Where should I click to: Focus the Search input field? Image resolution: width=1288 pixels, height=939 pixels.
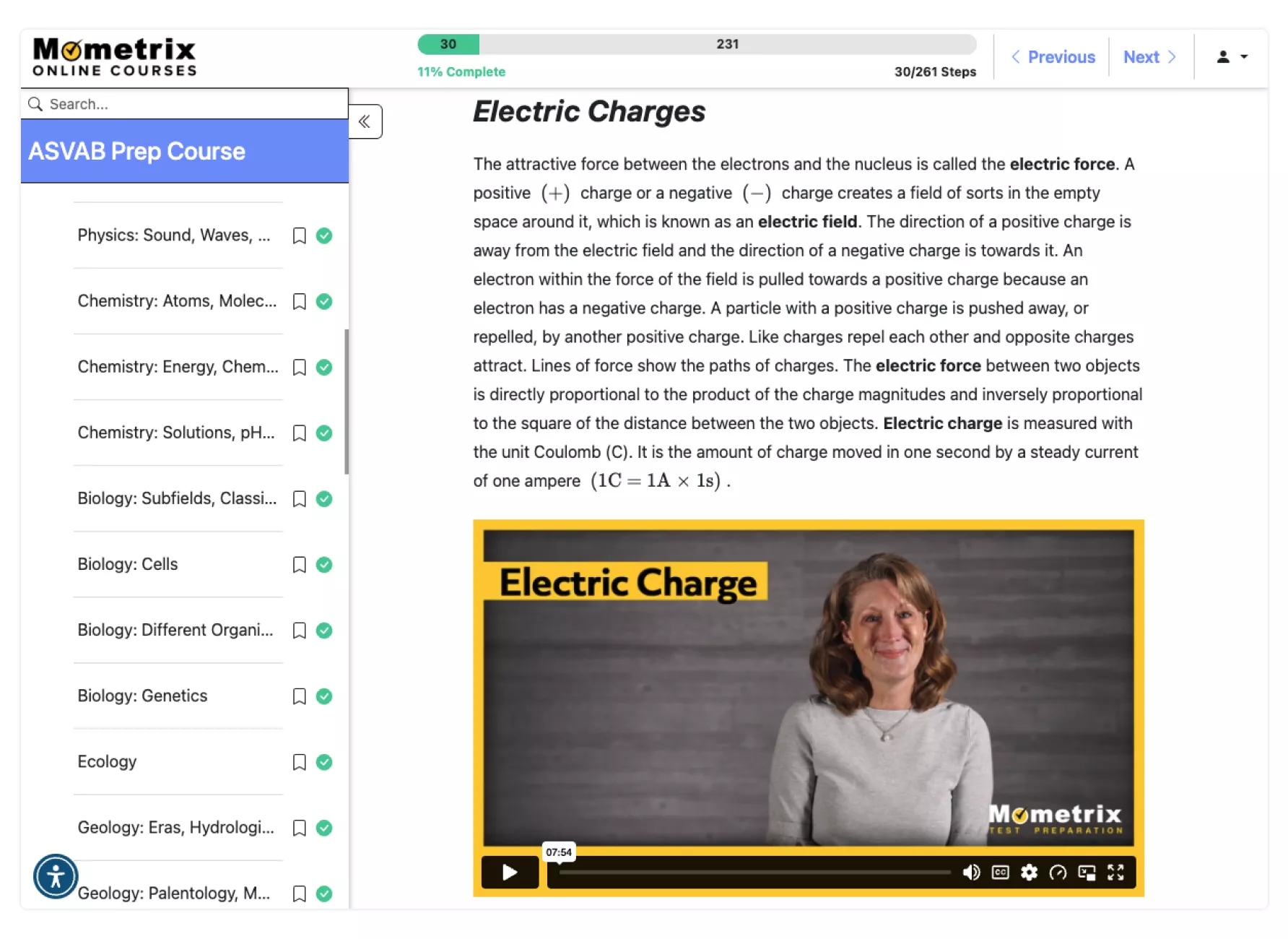(x=185, y=104)
